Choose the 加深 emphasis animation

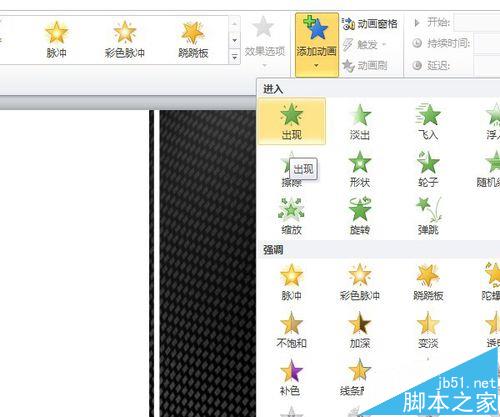tap(360, 330)
